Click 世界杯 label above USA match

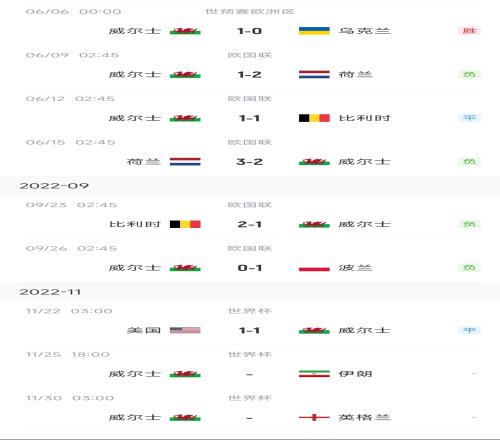(x=250, y=311)
